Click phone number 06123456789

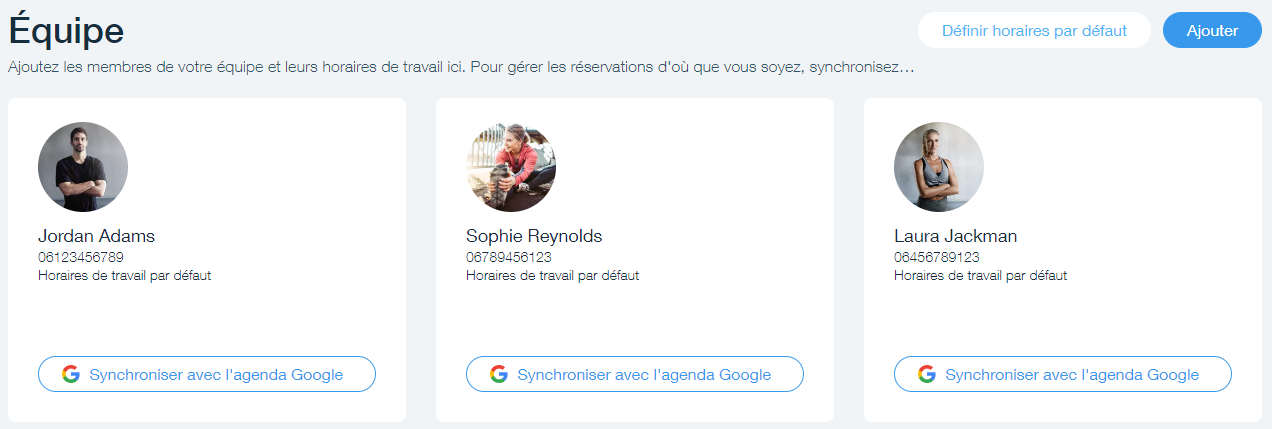tap(81, 258)
